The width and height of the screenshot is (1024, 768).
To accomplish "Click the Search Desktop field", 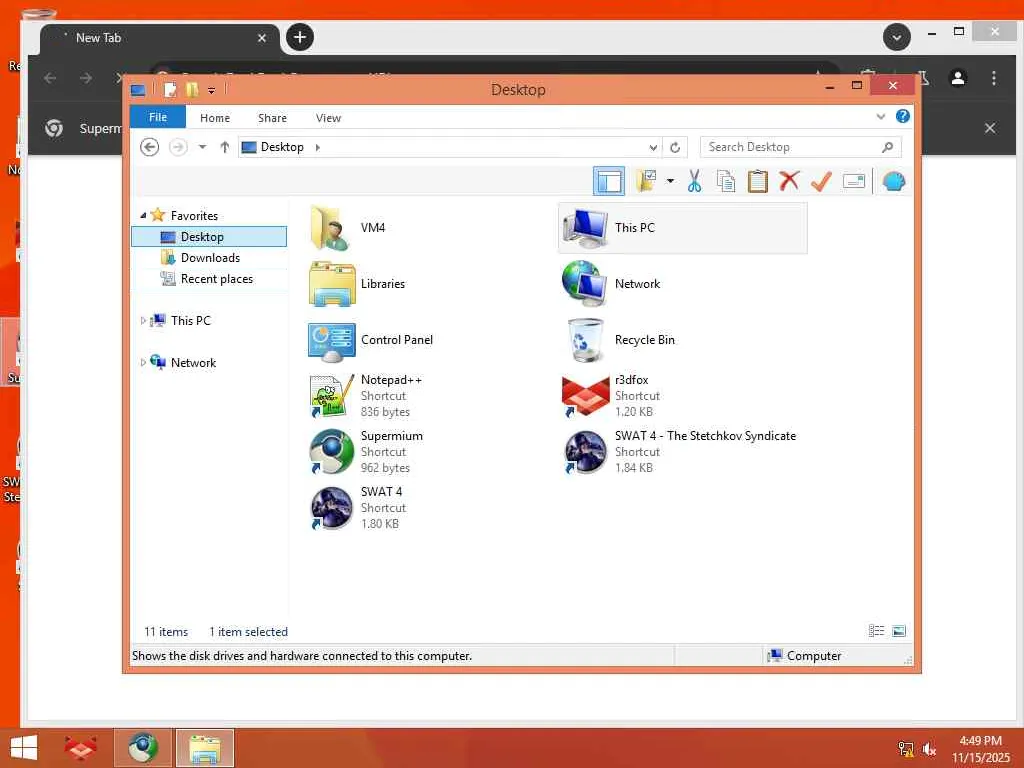I will tap(800, 147).
